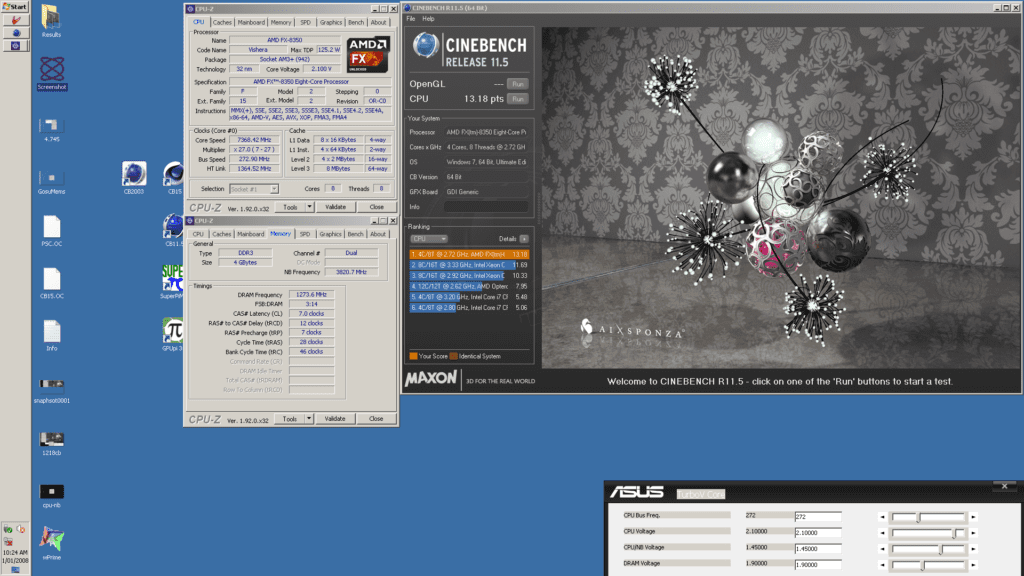Screen dimensions: 1024x576
Task: Switch to Mainboard tab in CPU-Z CPU window
Action: click(251, 22)
